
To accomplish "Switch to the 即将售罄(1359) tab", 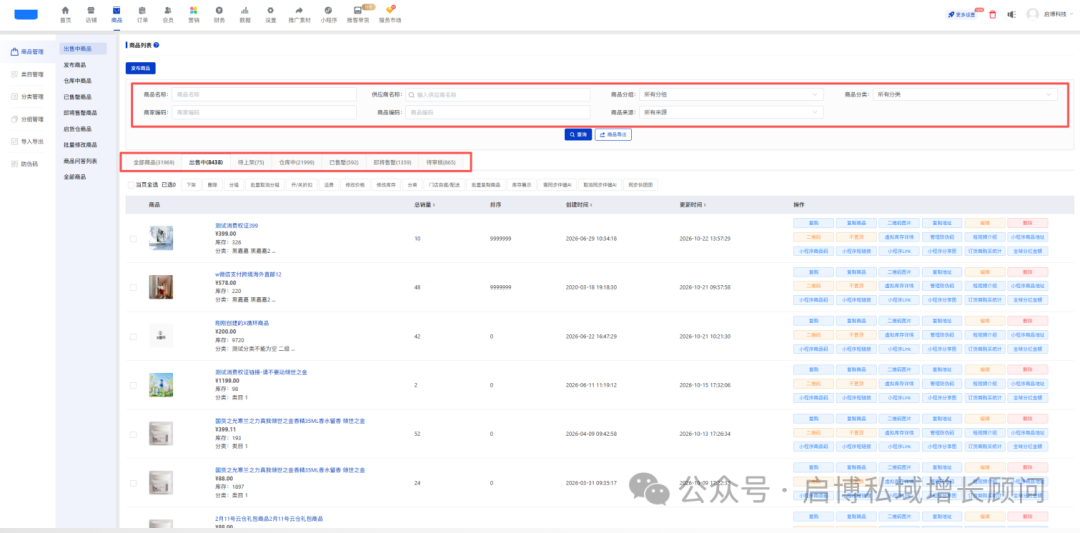I will coord(393,163).
